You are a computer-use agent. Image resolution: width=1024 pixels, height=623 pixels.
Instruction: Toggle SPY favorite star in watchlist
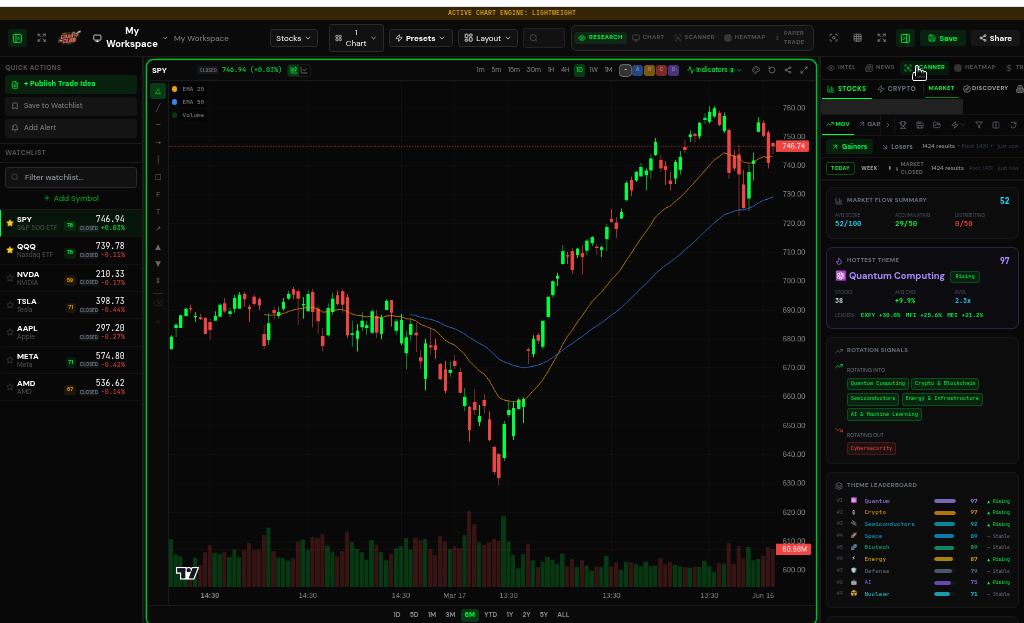click(x=10, y=223)
